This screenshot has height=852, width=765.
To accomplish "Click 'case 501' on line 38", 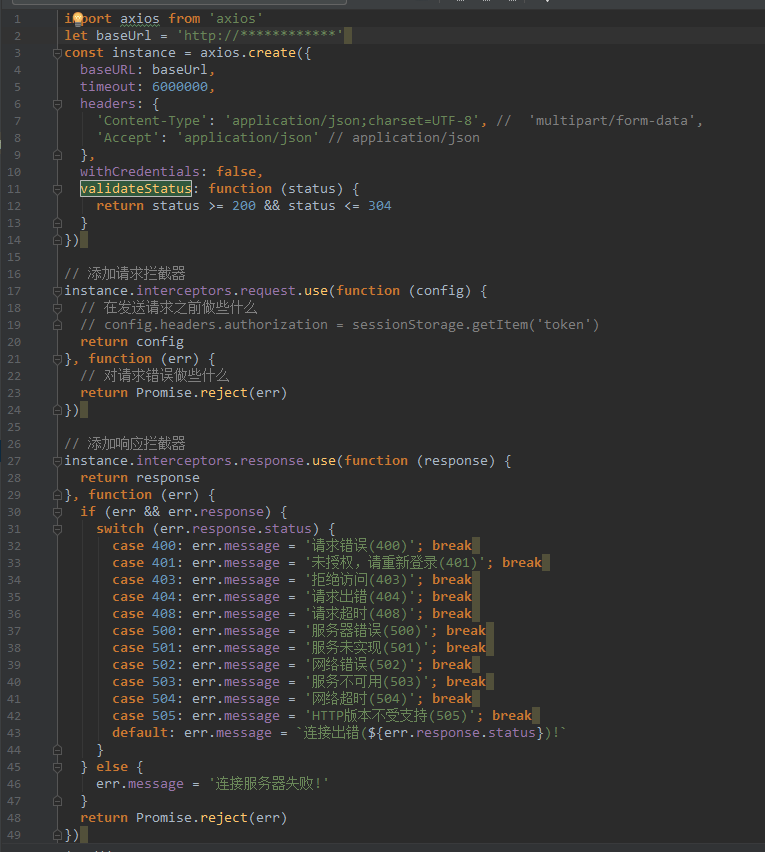I will (x=144, y=648).
